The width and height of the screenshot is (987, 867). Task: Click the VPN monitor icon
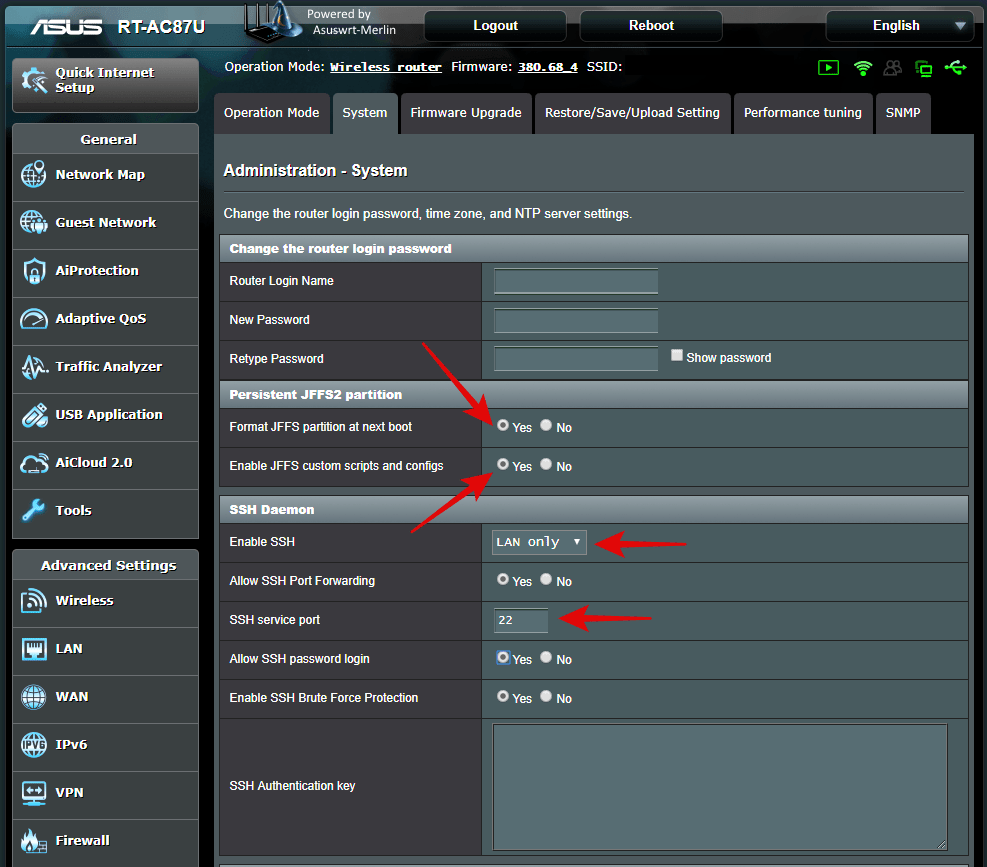[x=33, y=793]
